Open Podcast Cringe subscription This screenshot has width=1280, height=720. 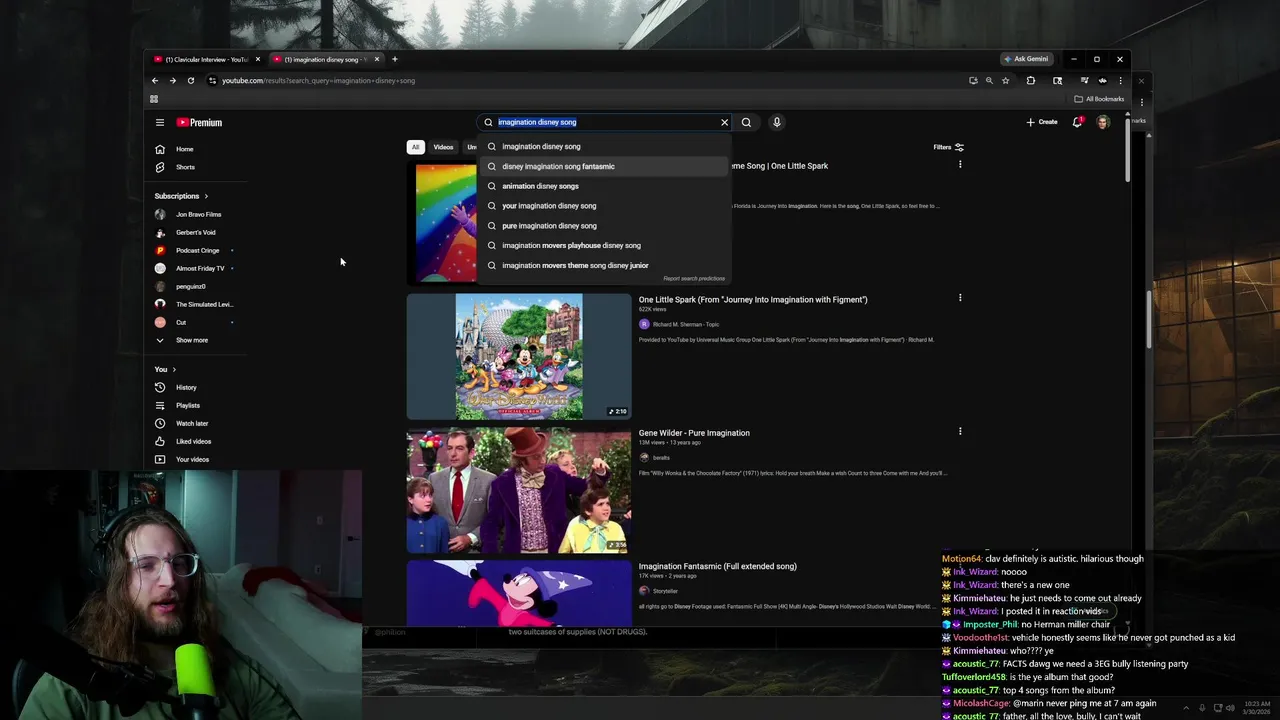coord(197,250)
